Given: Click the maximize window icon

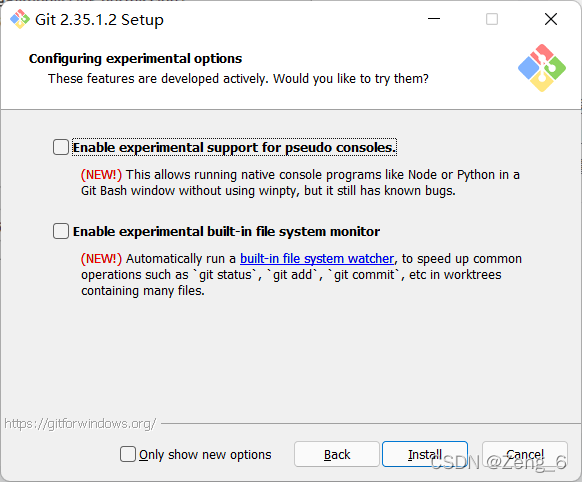Looking at the screenshot, I should 492,19.
